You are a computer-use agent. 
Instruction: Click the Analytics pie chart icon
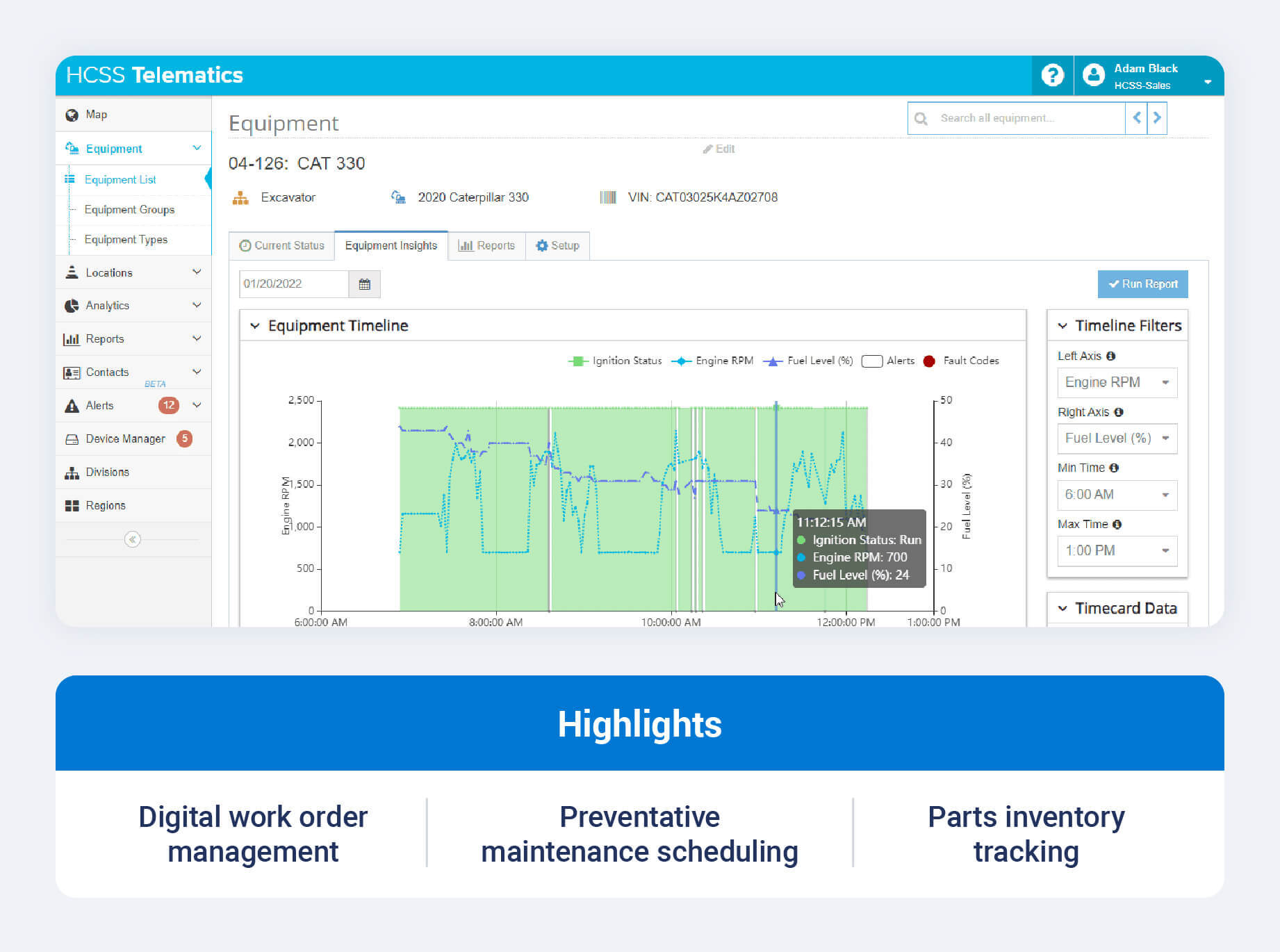click(x=72, y=306)
